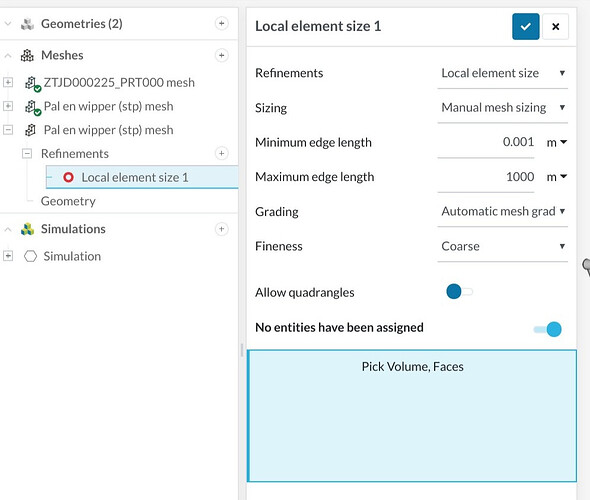Click the red circle icon beside Local element size 1
Viewport: 590px width, 500px height.
pos(68,177)
